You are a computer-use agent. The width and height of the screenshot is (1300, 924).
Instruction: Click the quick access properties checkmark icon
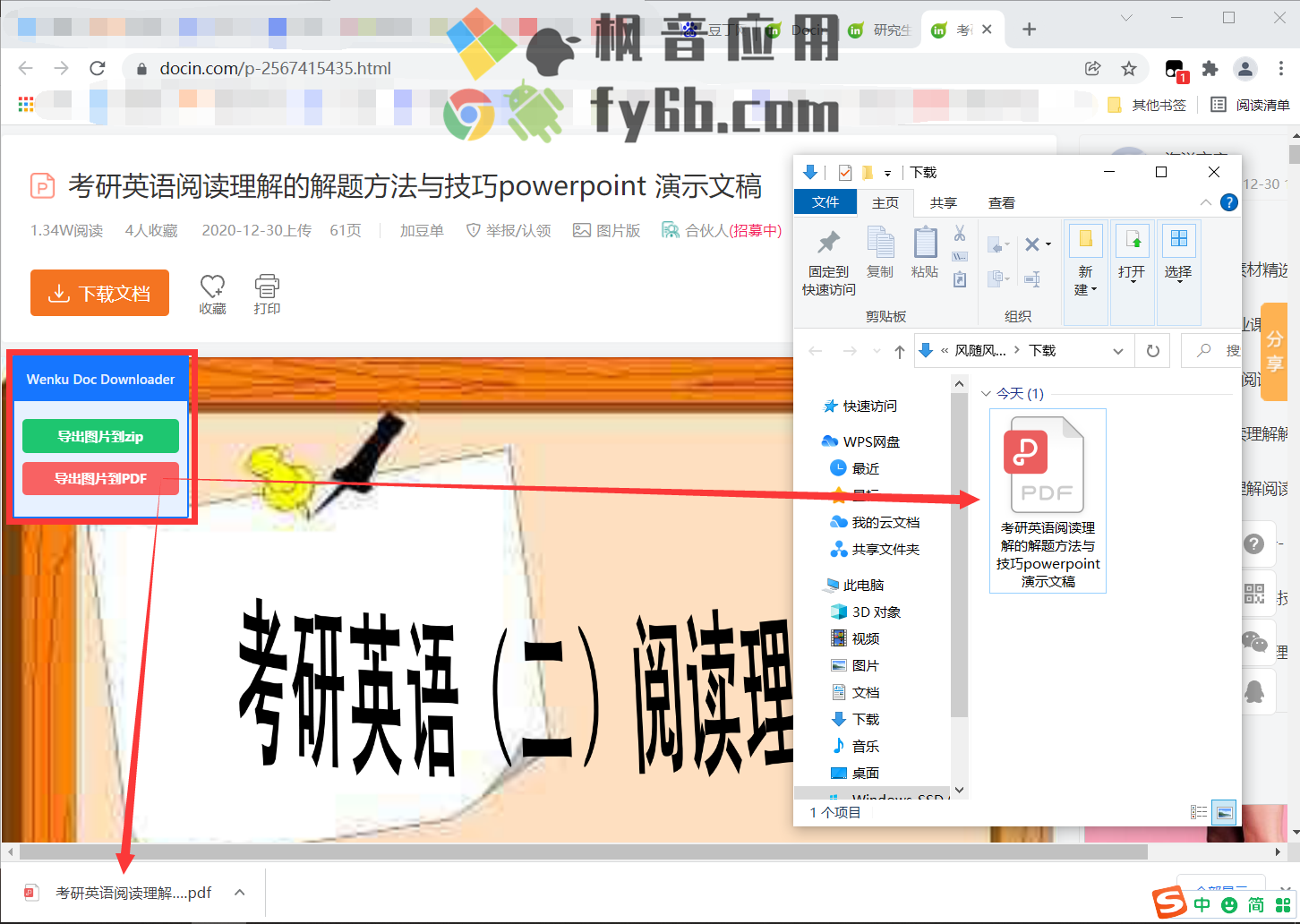(845, 172)
